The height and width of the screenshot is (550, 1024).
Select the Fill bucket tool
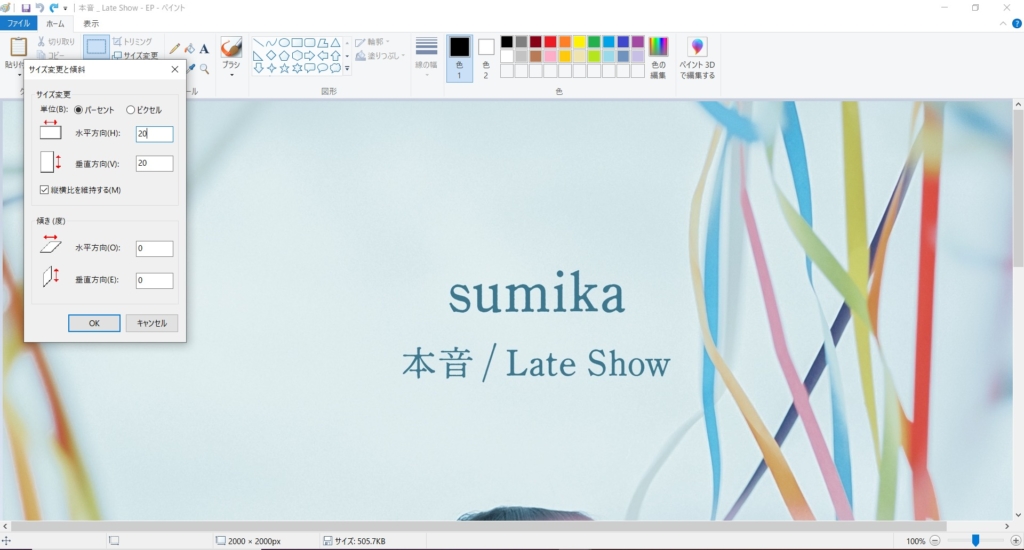[x=189, y=49]
